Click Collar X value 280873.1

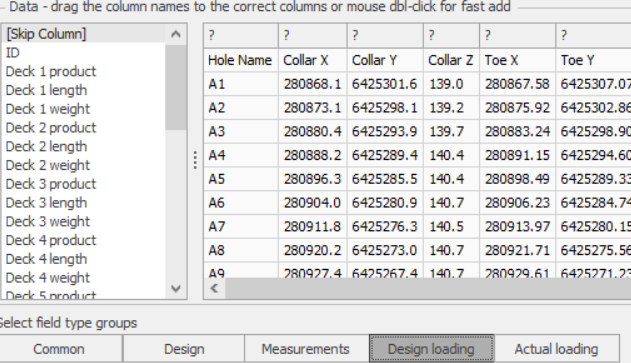coord(313,107)
